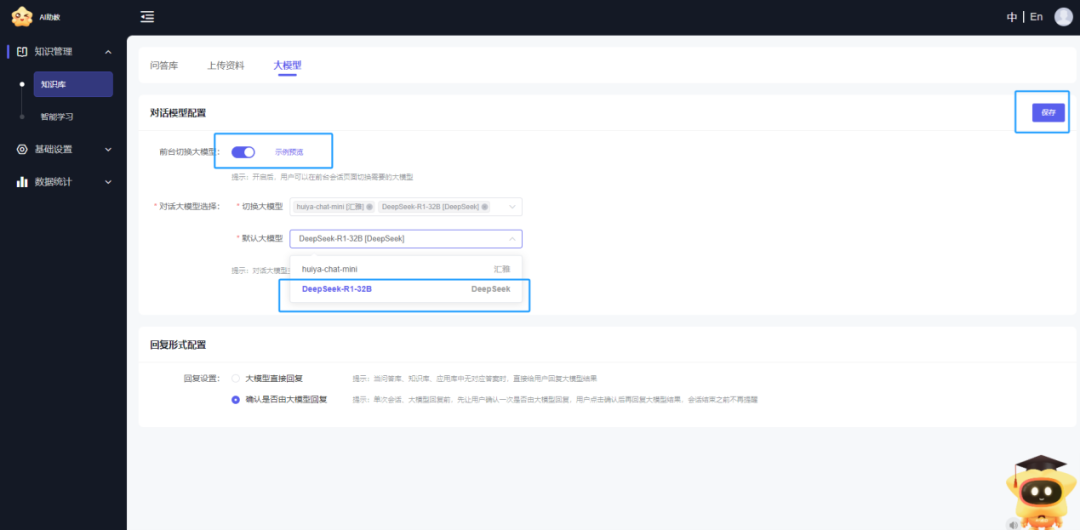Click the sidebar collapse hamburger icon
The image size is (1080, 530).
(x=147, y=17)
